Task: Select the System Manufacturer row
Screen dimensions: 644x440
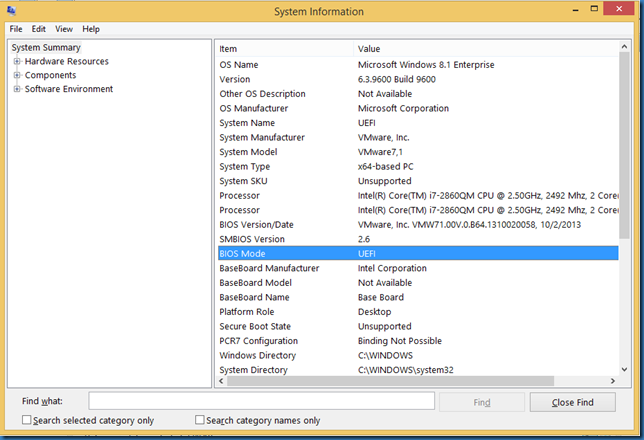Action: (418, 137)
